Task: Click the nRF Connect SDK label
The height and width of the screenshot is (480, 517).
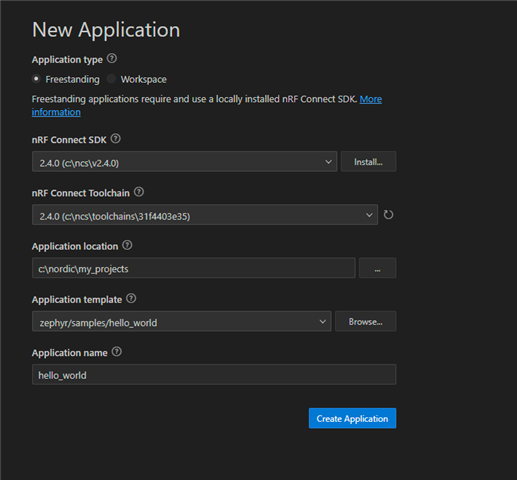Action: (69, 140)
